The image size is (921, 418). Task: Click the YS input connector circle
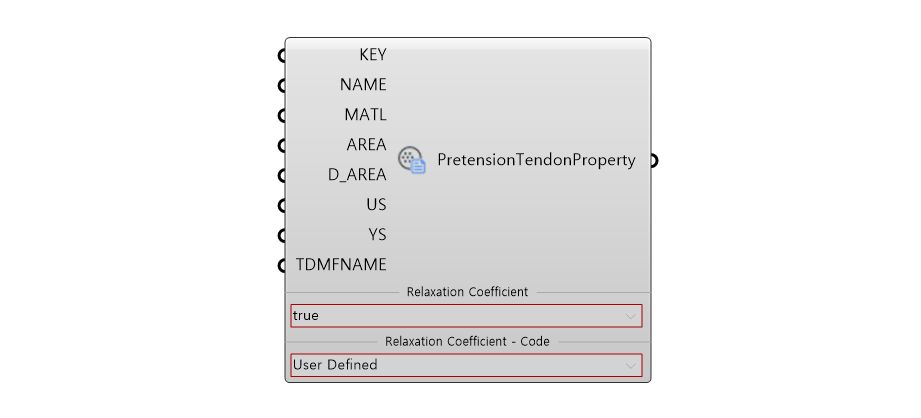click(x=282, y=235)
